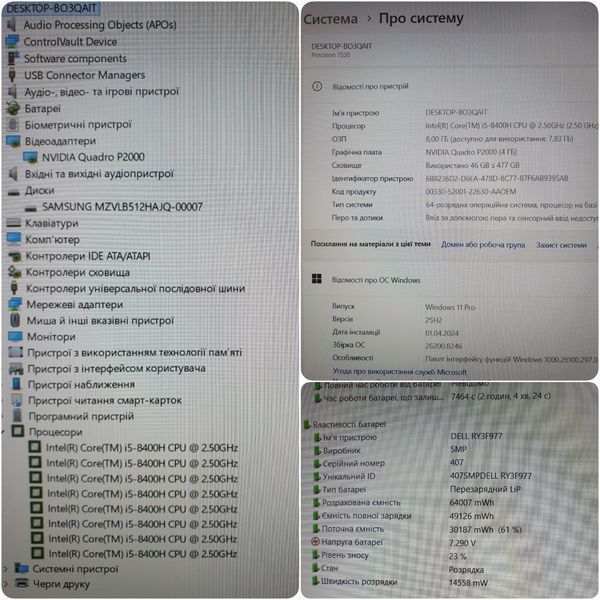The height and width of the screenshot is (600, 600).
Task: Click the Audio Processing Objects speaker icon
Action: click(x=12, y=25)
